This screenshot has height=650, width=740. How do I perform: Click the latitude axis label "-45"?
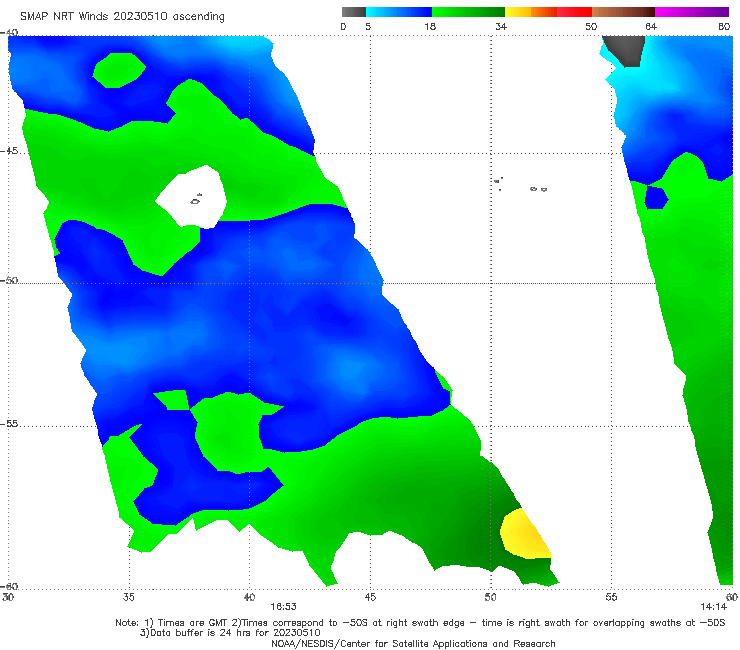pos(9,151)
